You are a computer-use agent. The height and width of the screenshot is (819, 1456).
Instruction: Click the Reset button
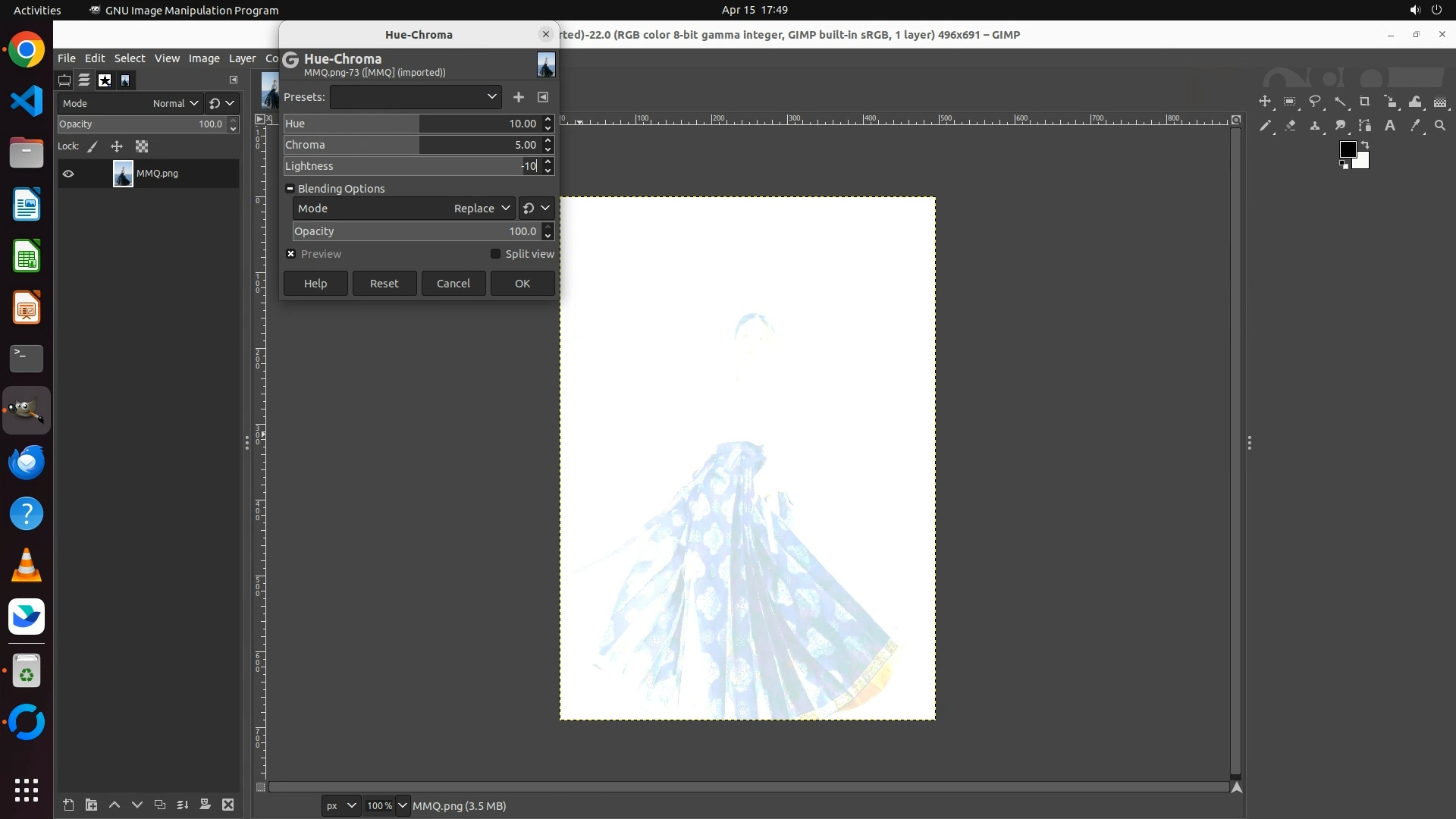coord(384,284)
